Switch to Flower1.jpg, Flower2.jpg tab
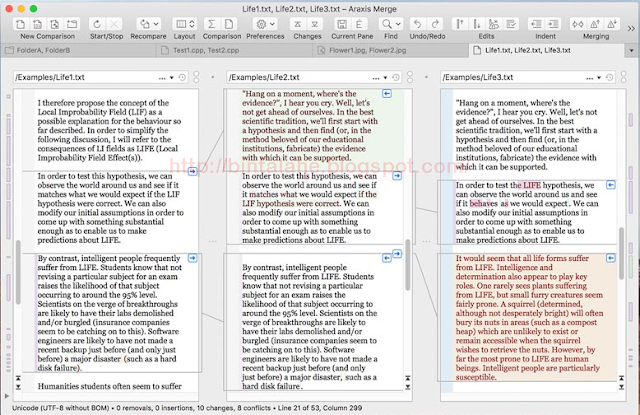This screenshot has height=415, width=640. (391, 51)
